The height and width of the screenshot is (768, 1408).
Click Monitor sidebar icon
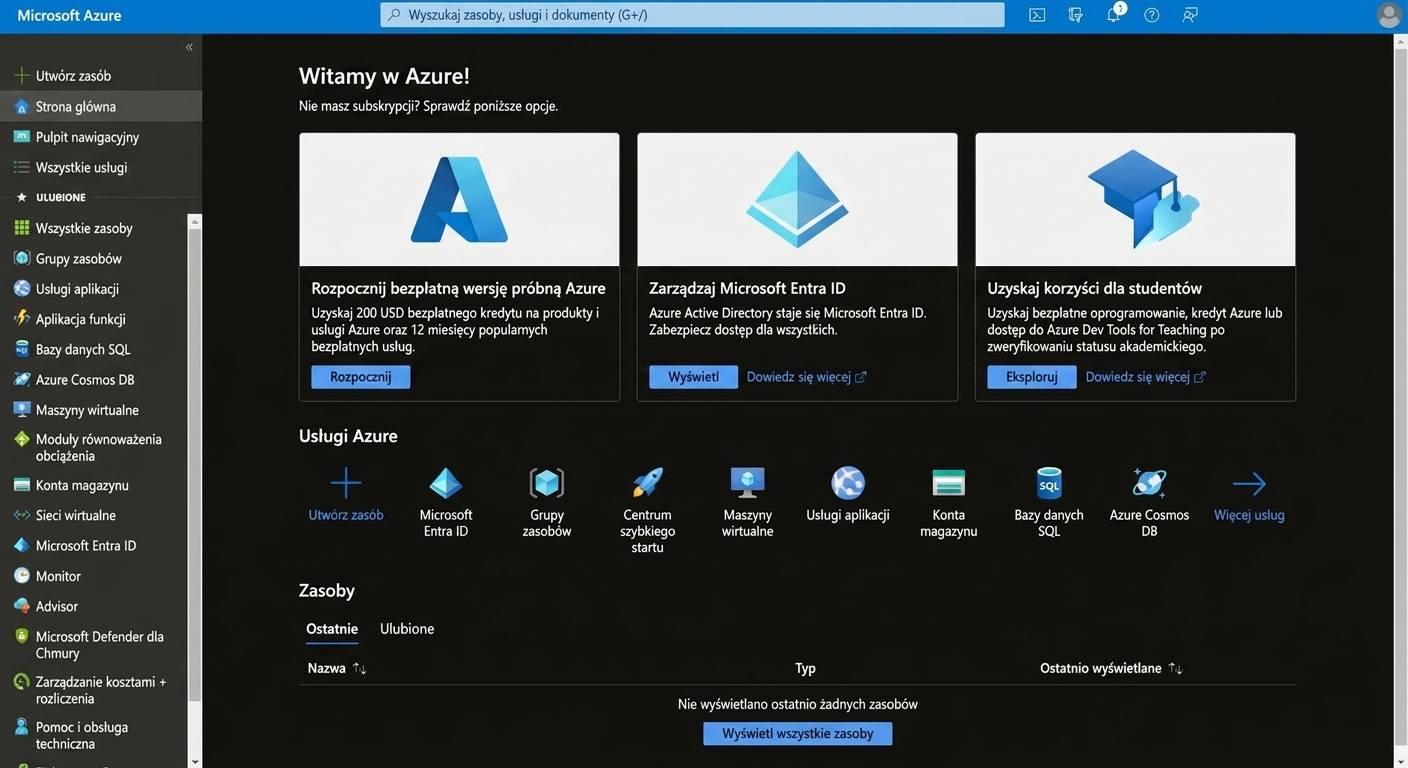click(x=22, y=576)
